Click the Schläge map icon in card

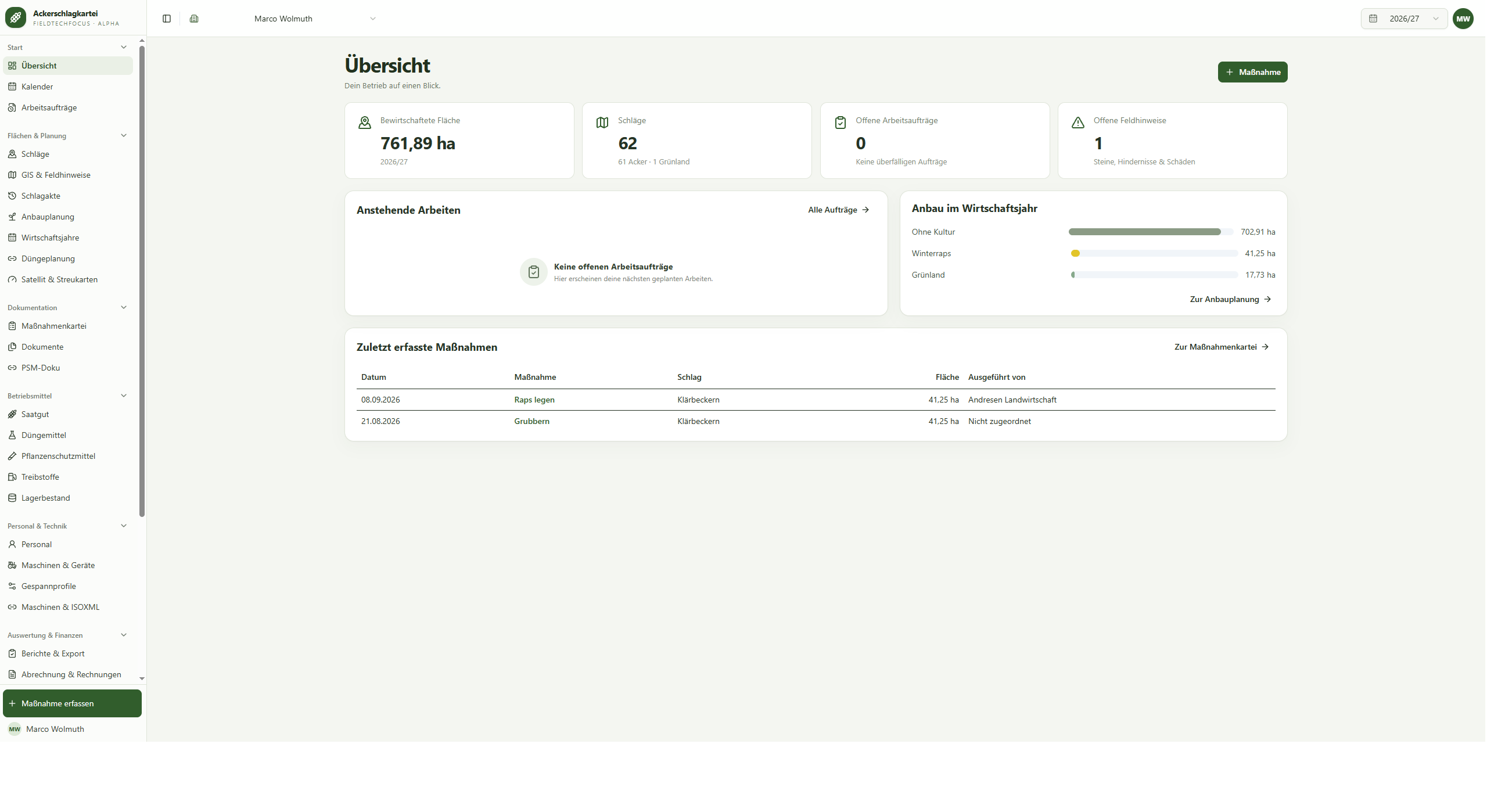(602, 123)
